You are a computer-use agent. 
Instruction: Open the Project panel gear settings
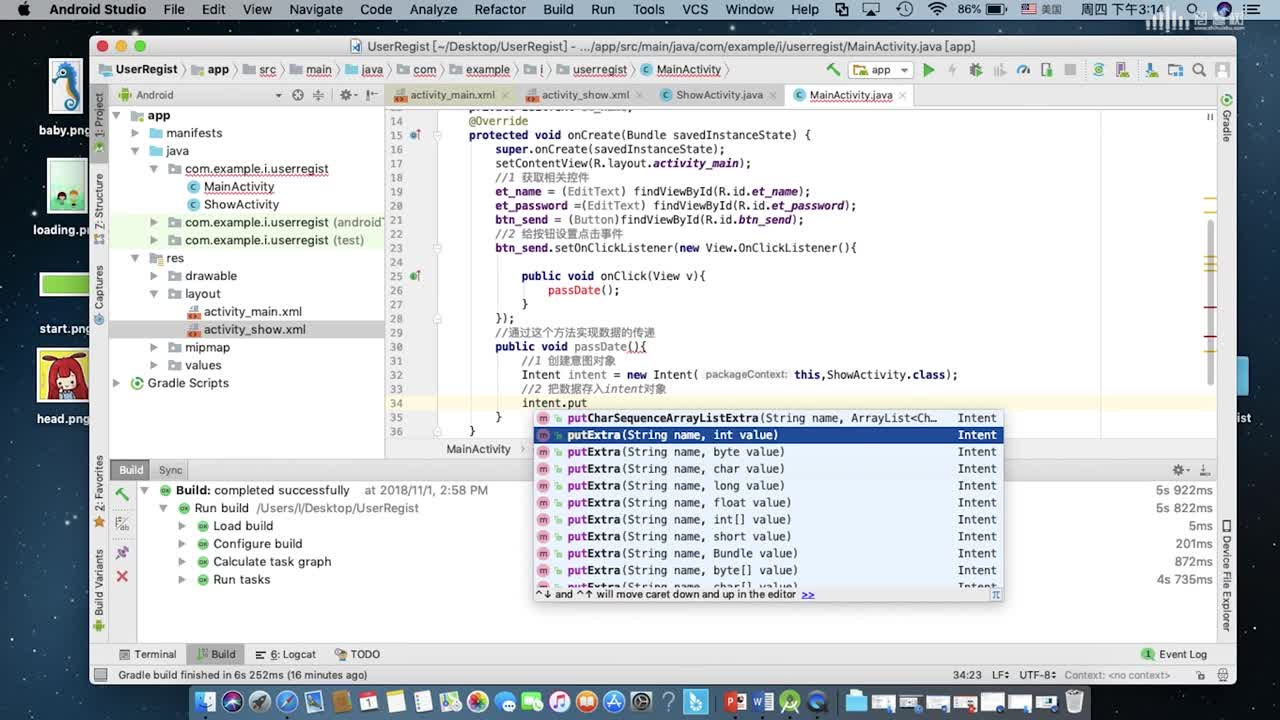pyautogui.click(x=346, y=95)
